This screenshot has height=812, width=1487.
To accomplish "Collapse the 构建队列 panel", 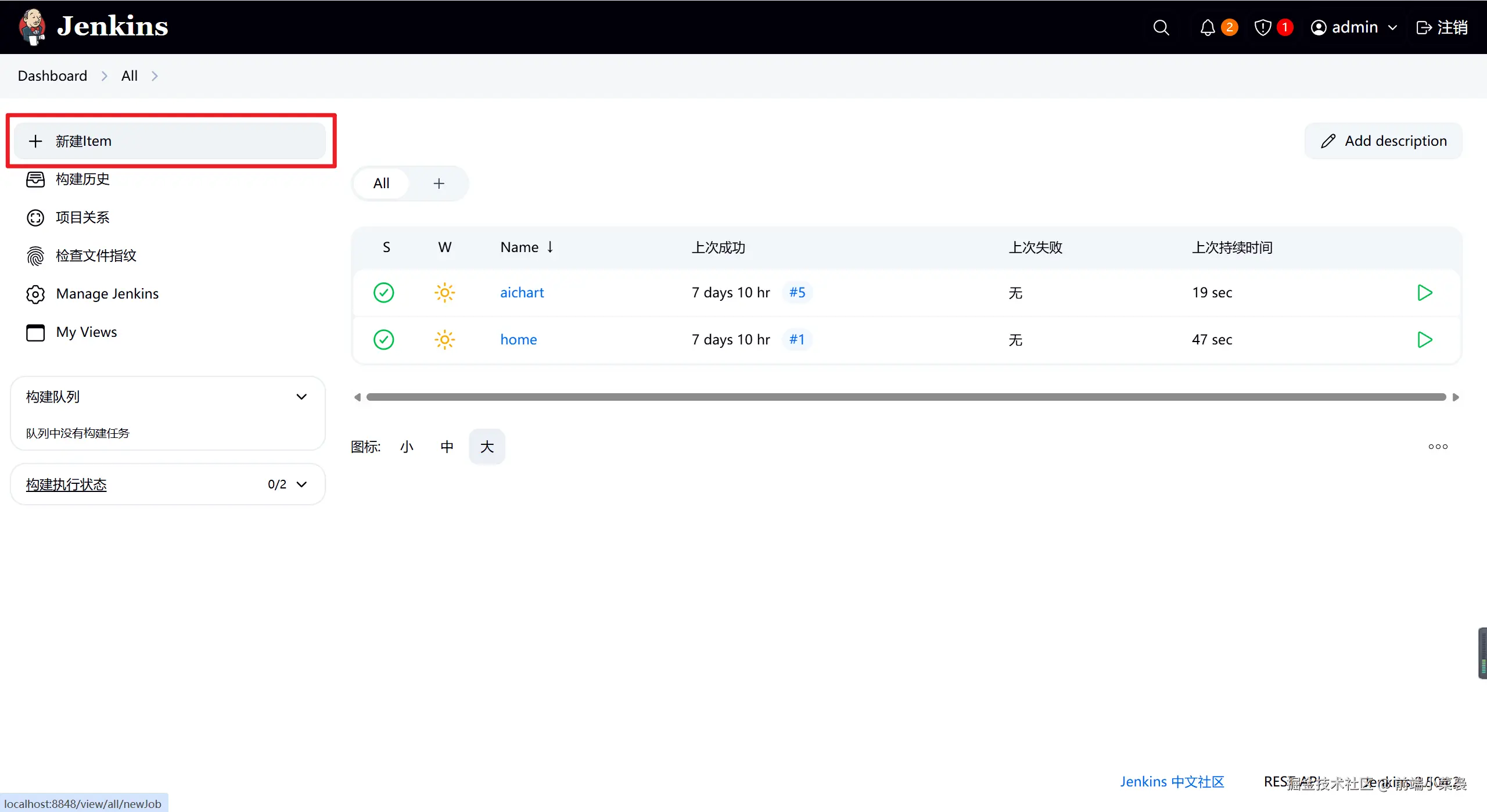I will (x=301, y=397).
